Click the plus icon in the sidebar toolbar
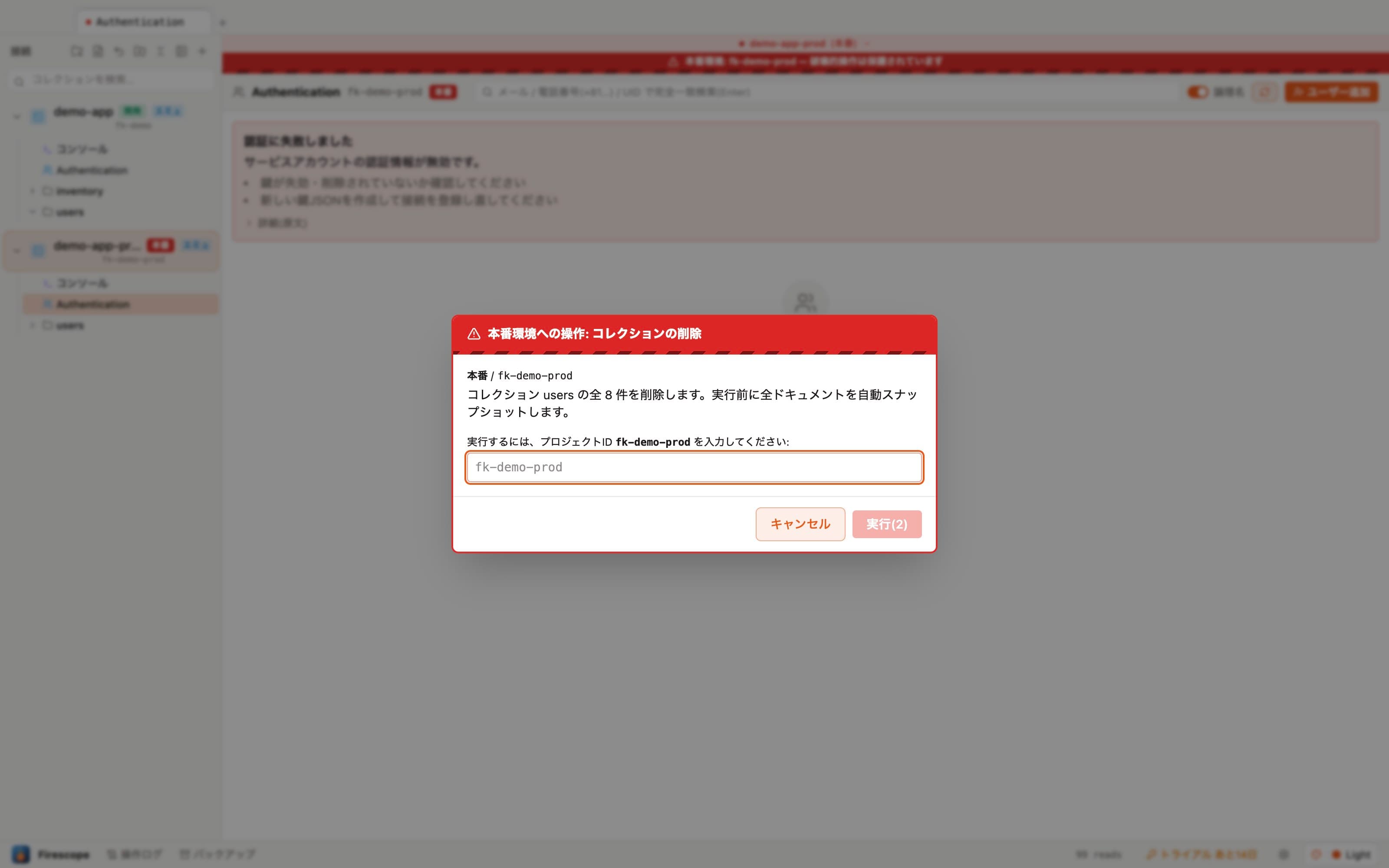1389x868 pixels. 202,51
